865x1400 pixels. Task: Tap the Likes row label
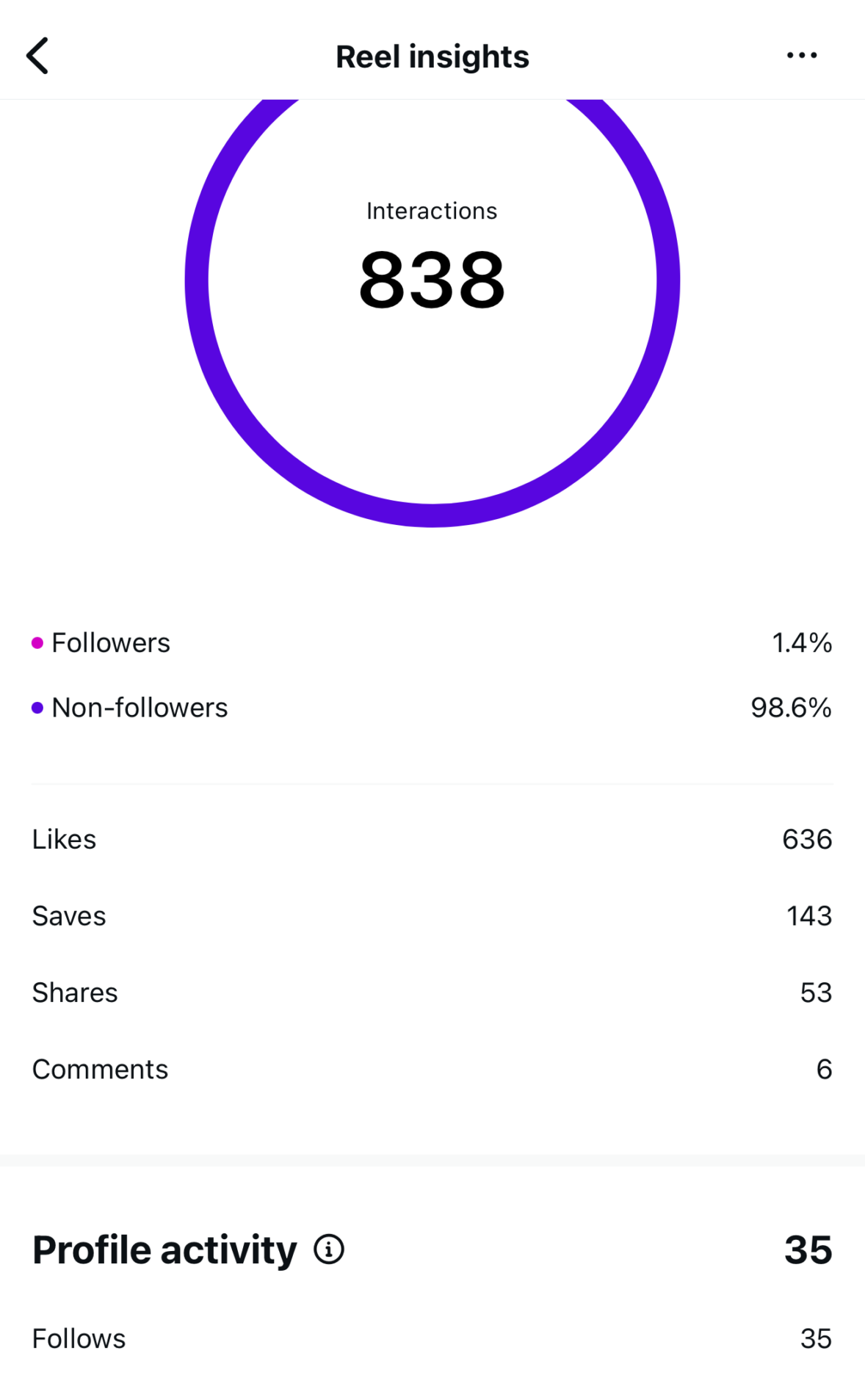coord(64,839)
